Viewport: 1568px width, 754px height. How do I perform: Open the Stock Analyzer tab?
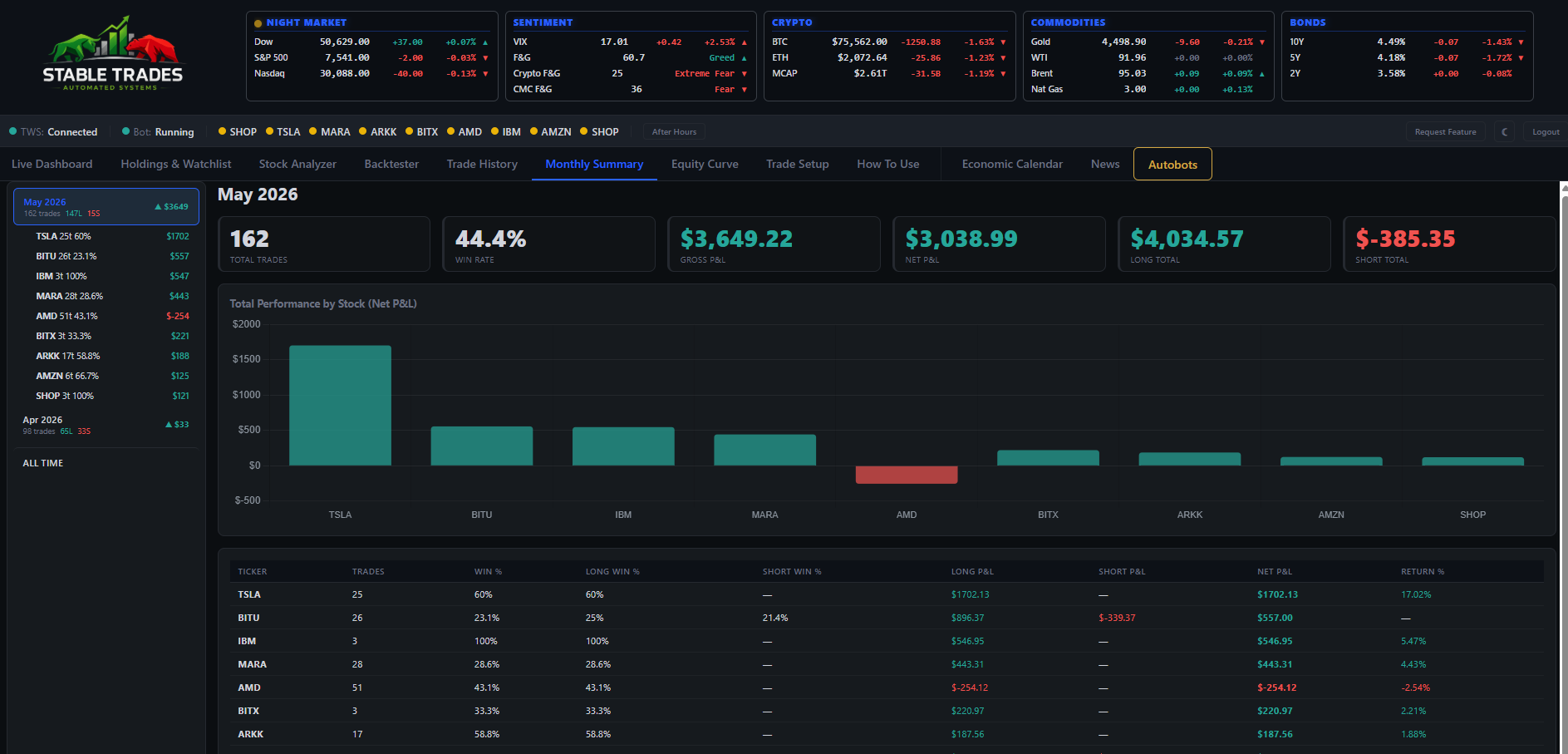[x=297, y=164]
